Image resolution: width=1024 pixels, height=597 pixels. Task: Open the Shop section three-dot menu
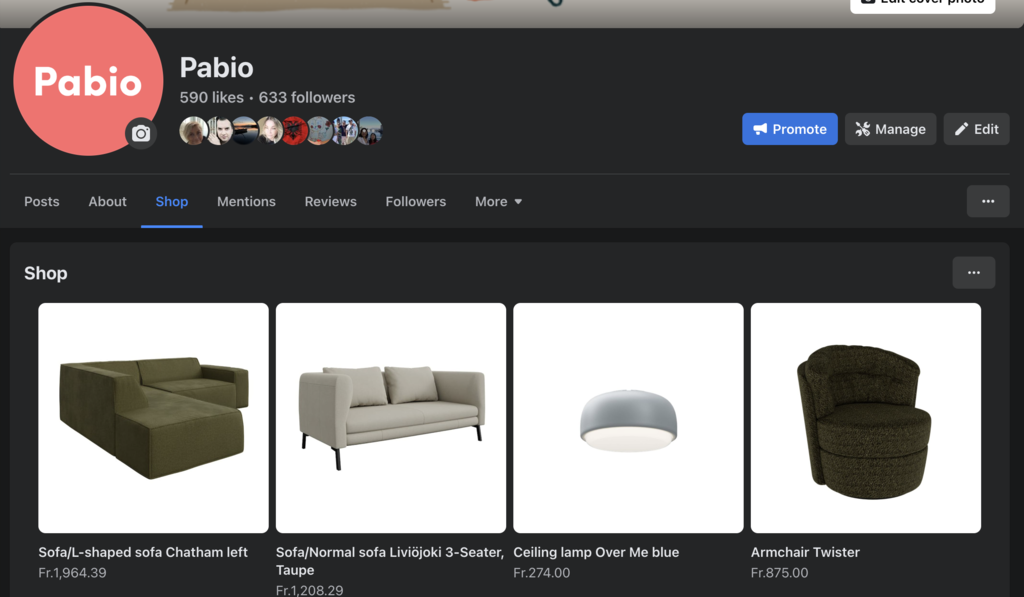click(x=974, y=272)
